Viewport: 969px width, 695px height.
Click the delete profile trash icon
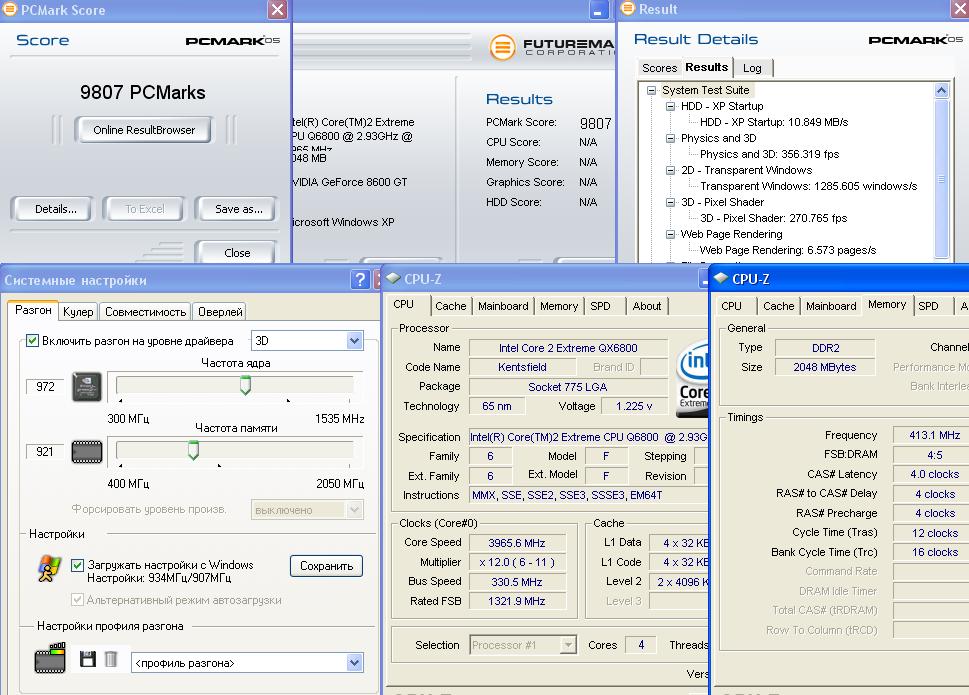111,659
